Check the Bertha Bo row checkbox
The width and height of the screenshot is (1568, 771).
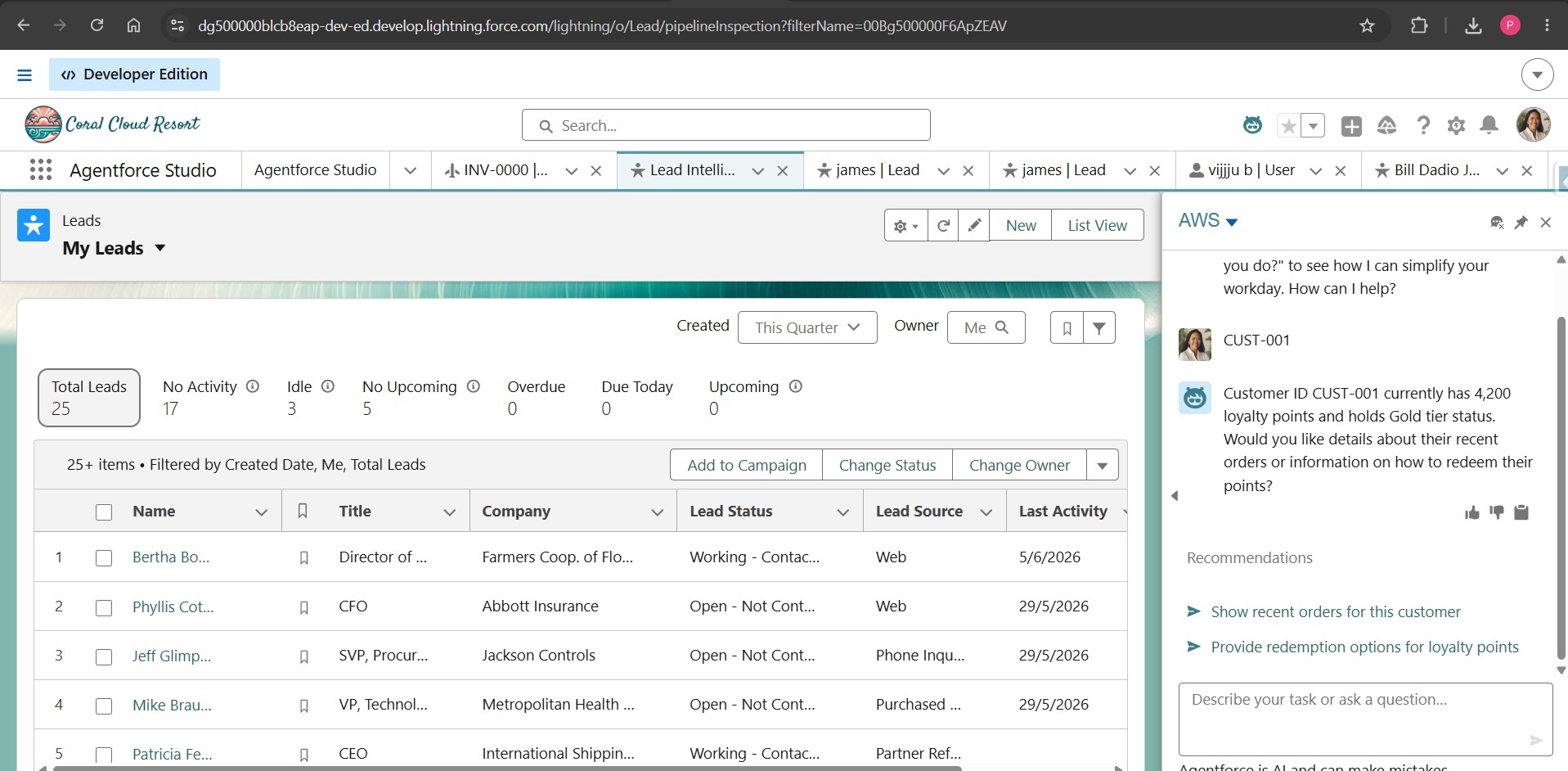(104, 558)
